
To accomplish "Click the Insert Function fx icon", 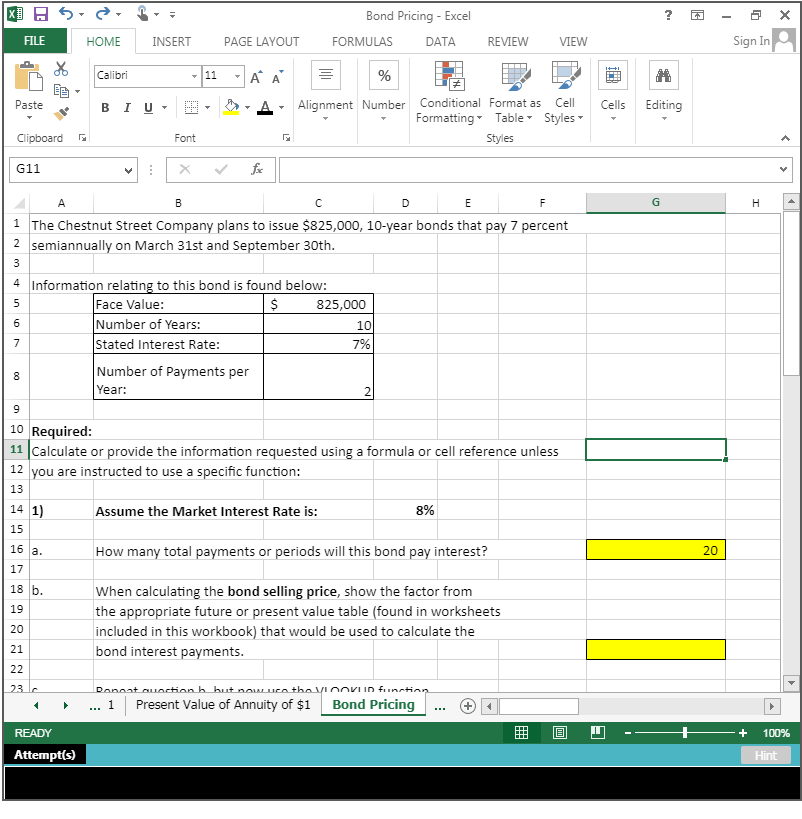I will pos(257,169).
